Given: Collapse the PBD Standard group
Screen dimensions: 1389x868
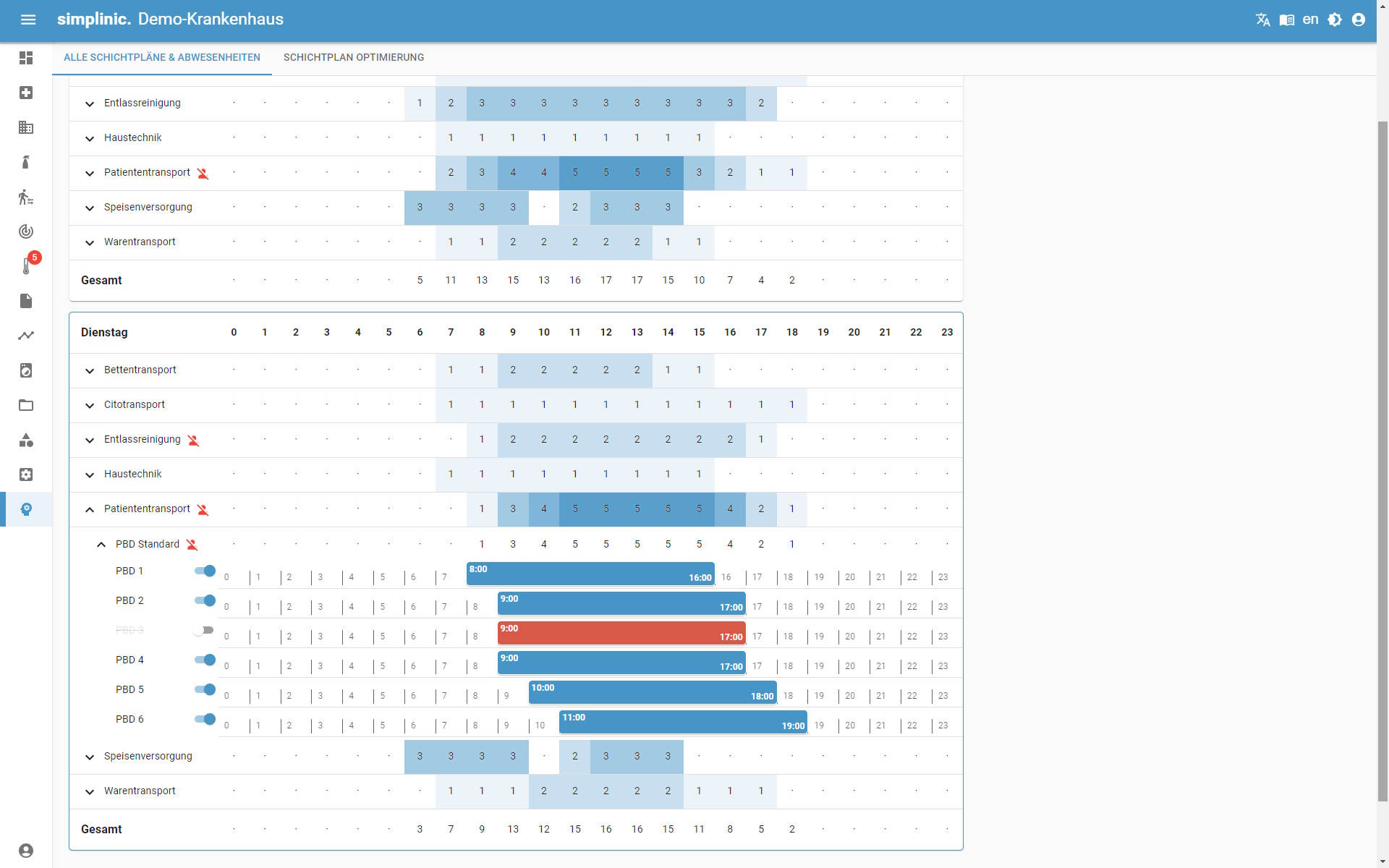Looking at the screenshot, I should tap(101, 545).
